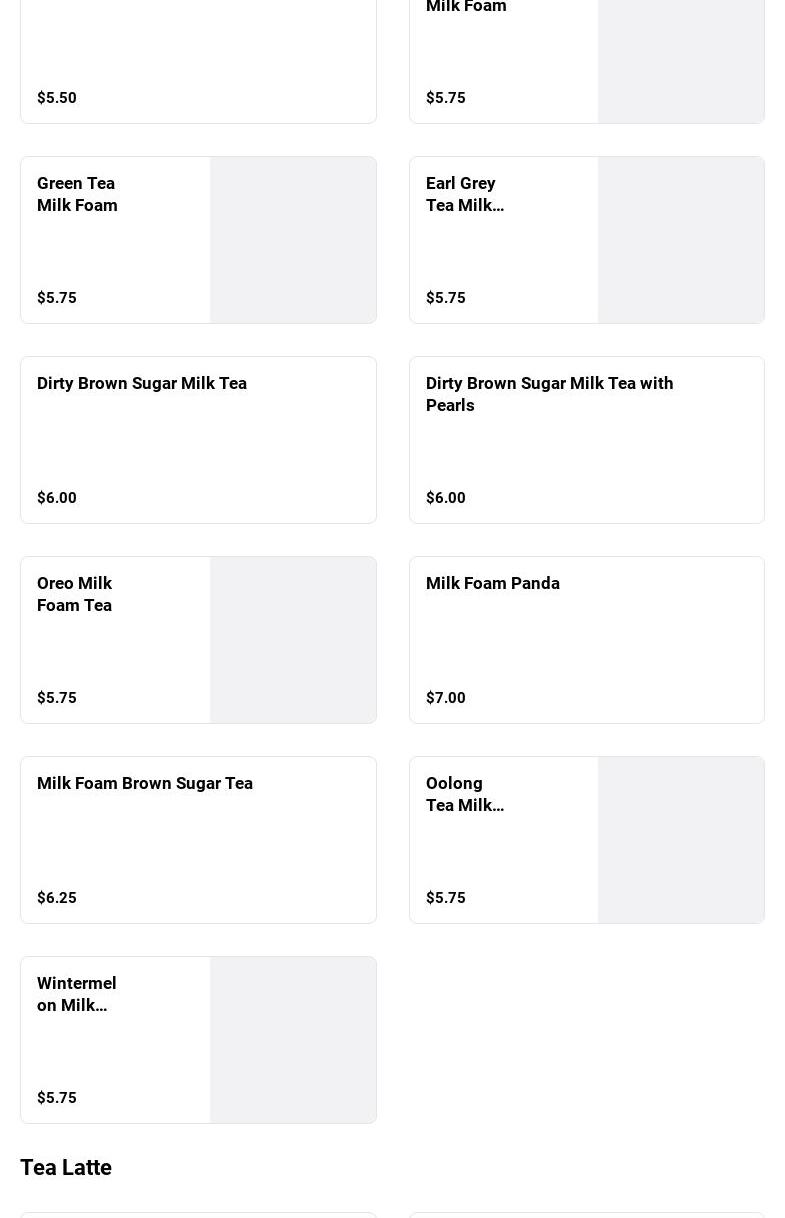Click the Earl Grey Tea image placeholder

681,240
